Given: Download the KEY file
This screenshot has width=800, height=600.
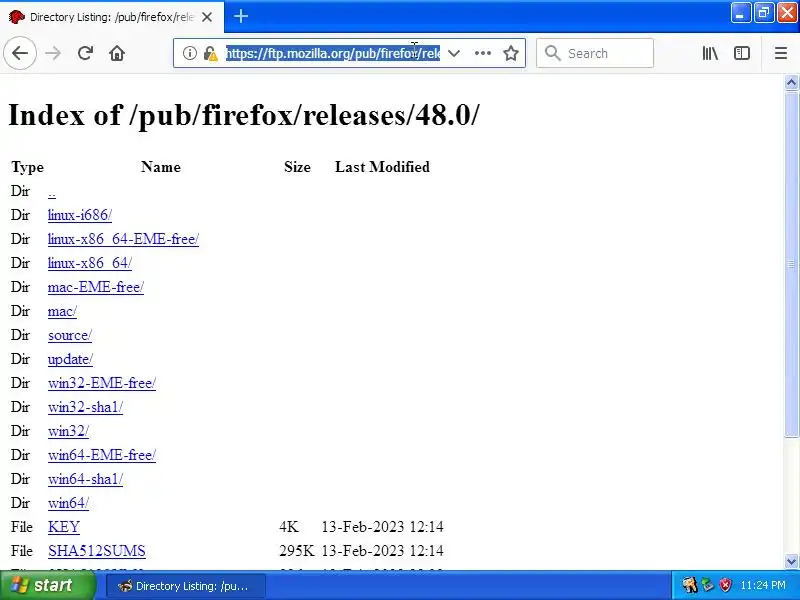Looking at the screenshot, I should coord(64,527).
